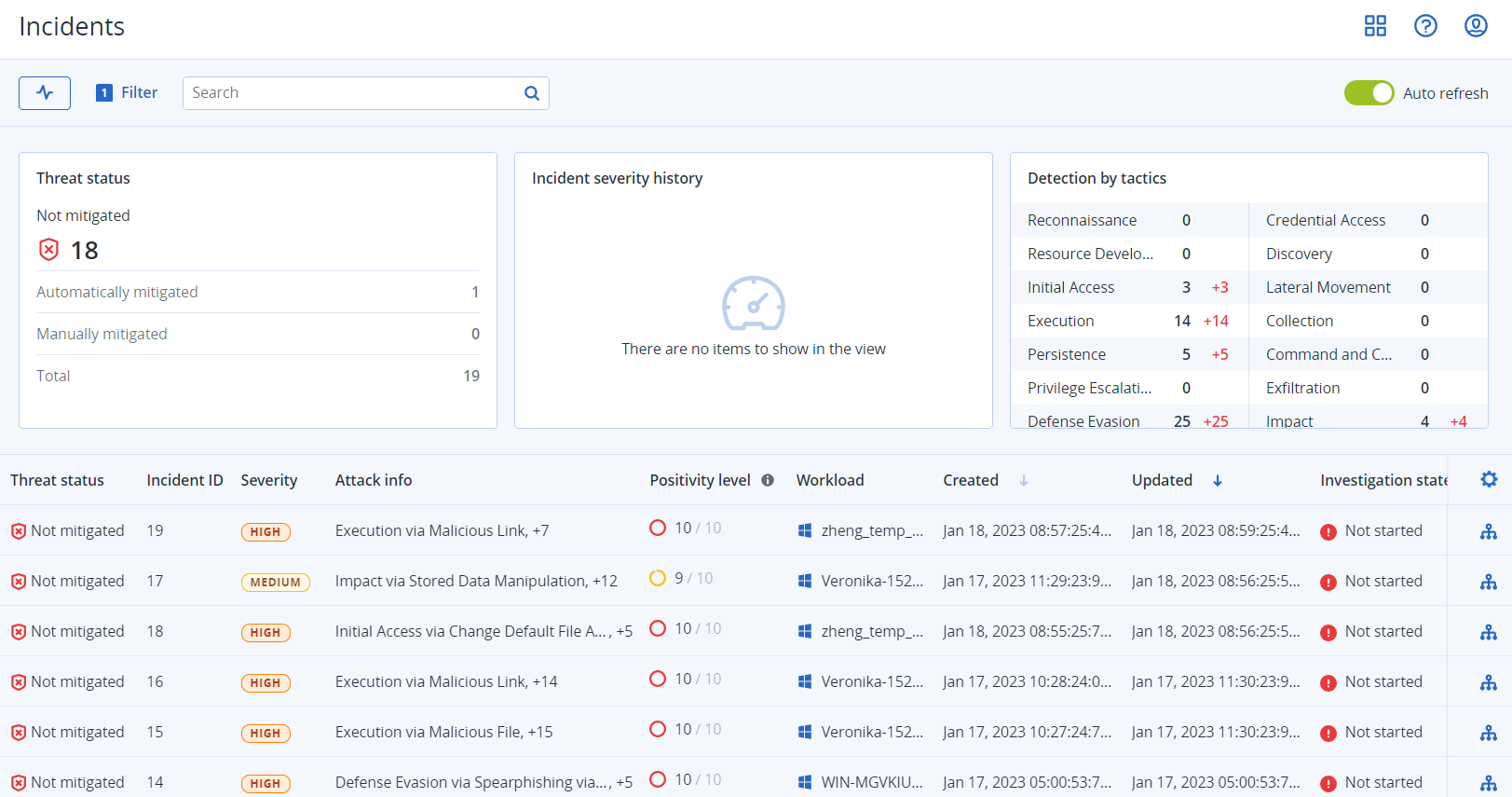The width and height of the screenshot is (1512, 797).
Task: Sort by Updated column arrow
Action: coord(1217,481)
